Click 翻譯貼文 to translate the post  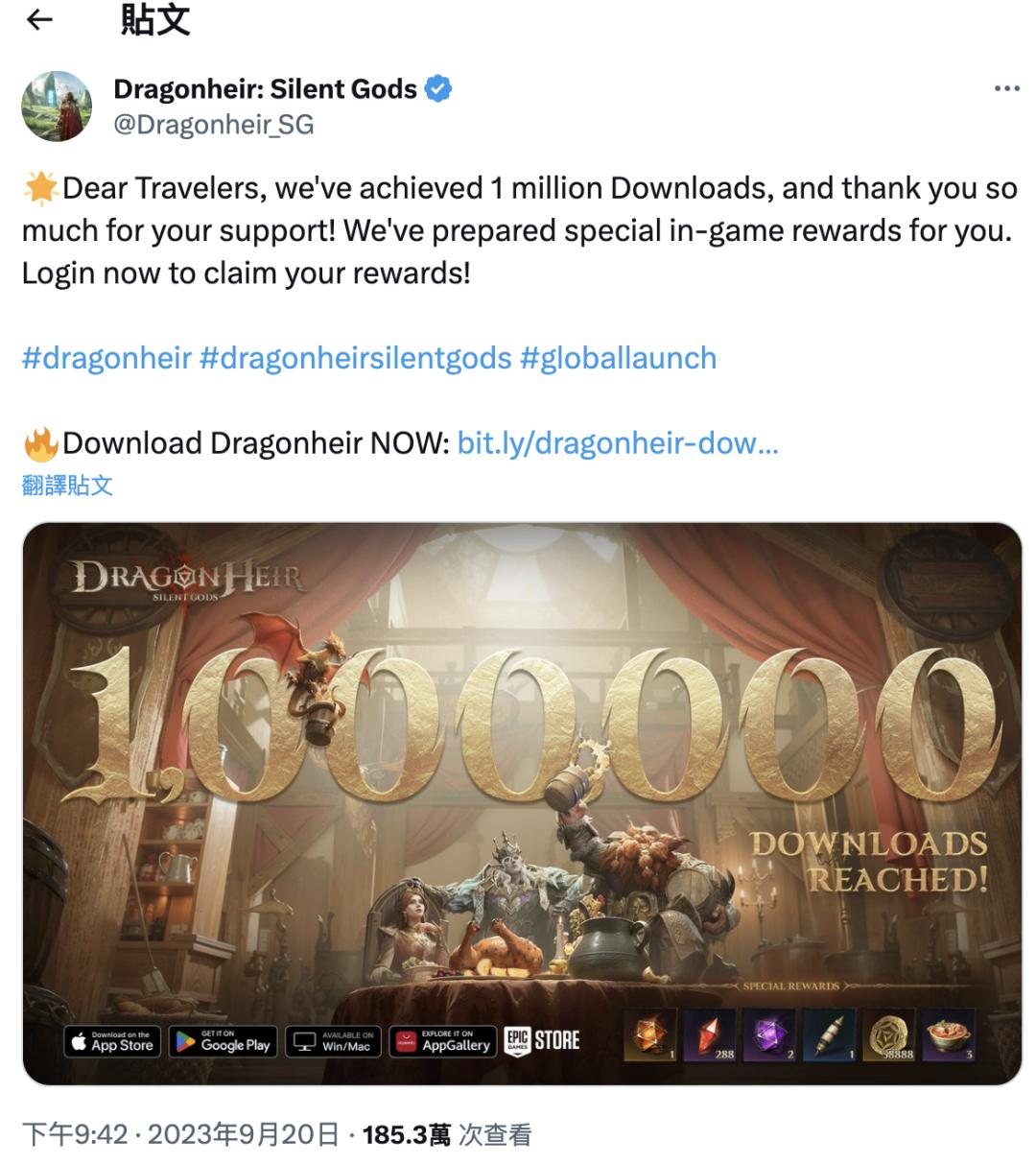[x=68, y=486]
